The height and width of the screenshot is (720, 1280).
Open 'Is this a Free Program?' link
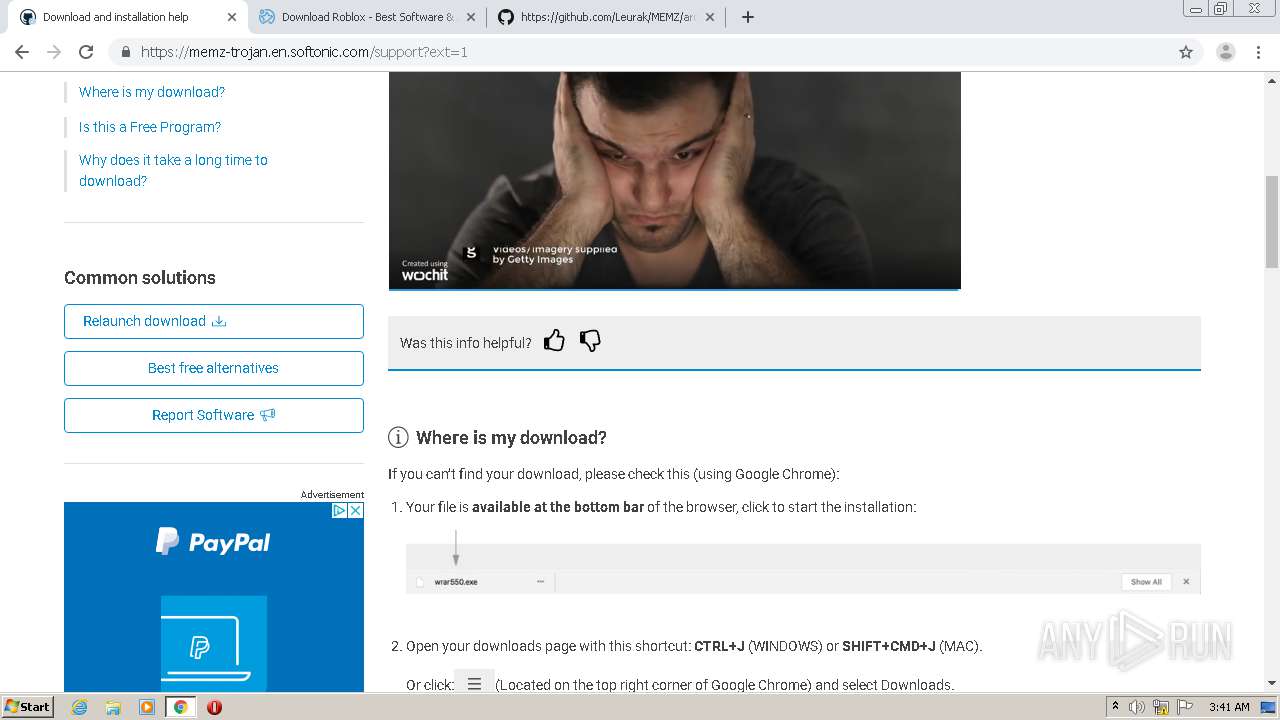(x=150, y=127)
